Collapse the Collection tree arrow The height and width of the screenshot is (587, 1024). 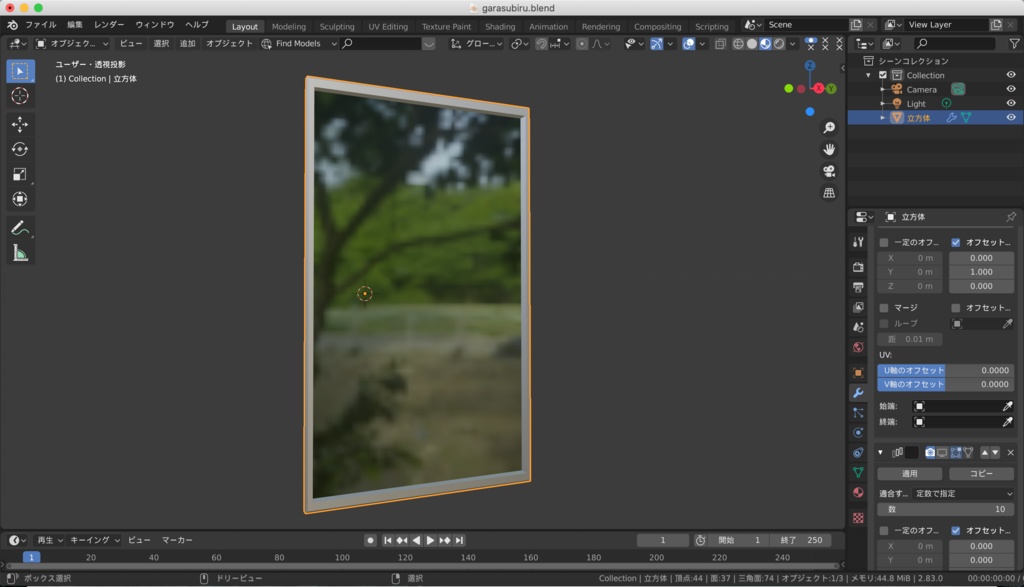point(869,75)
